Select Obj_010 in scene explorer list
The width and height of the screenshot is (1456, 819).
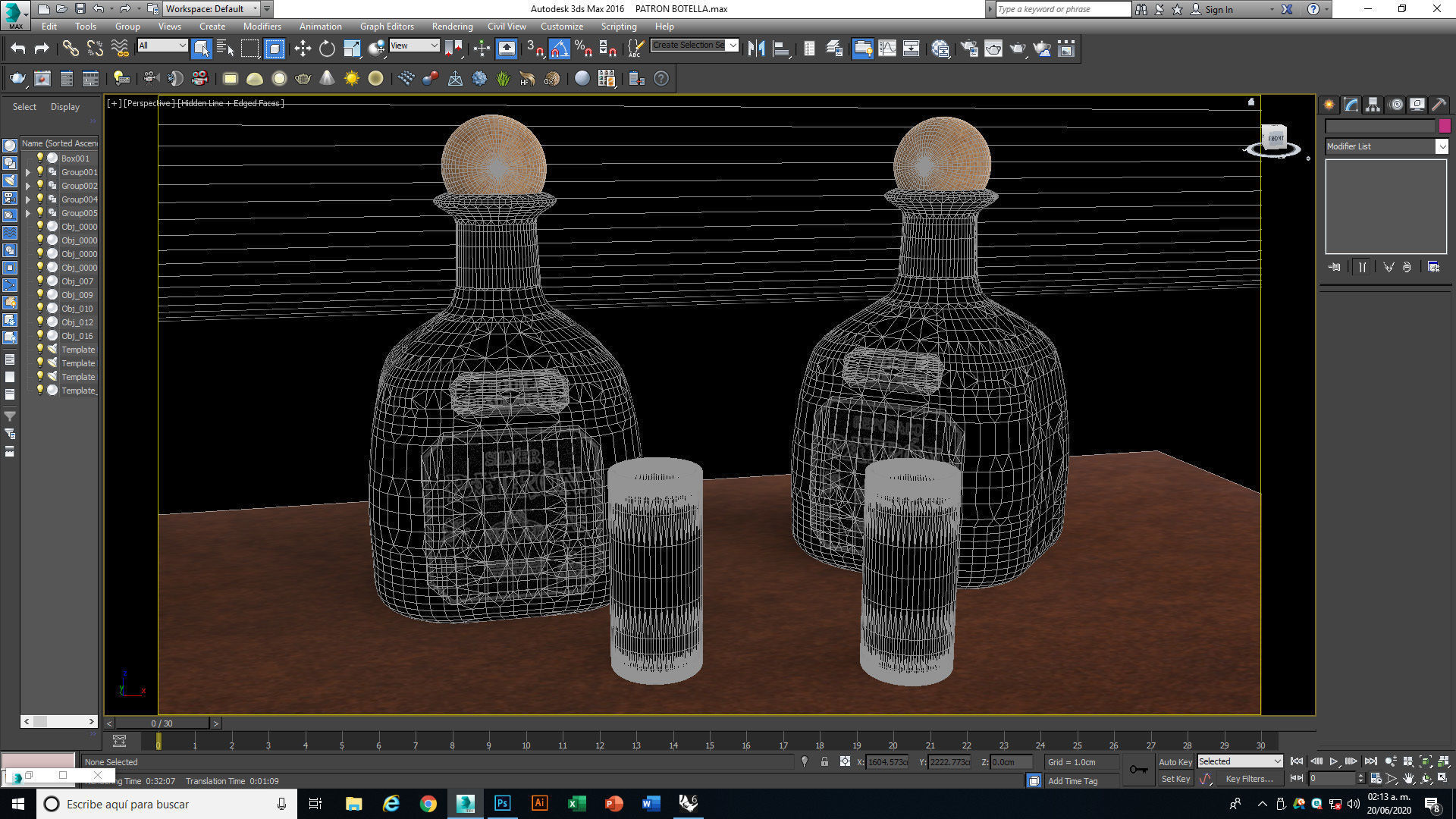click(x=77, y=309)
